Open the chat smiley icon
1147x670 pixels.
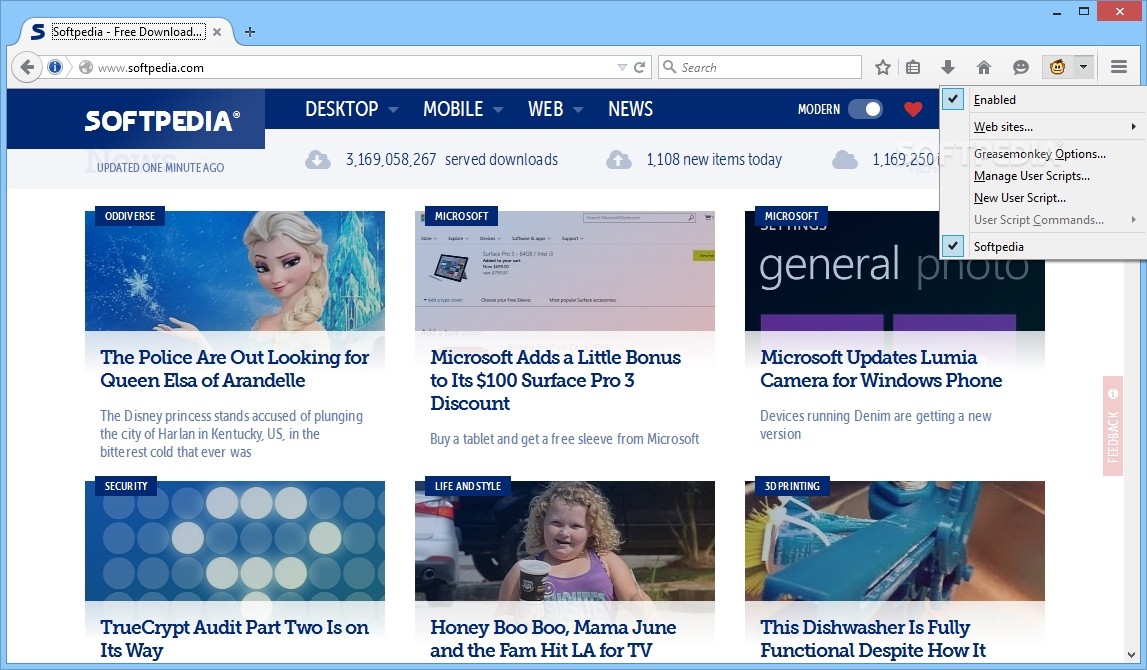(x=1020, y=67)
